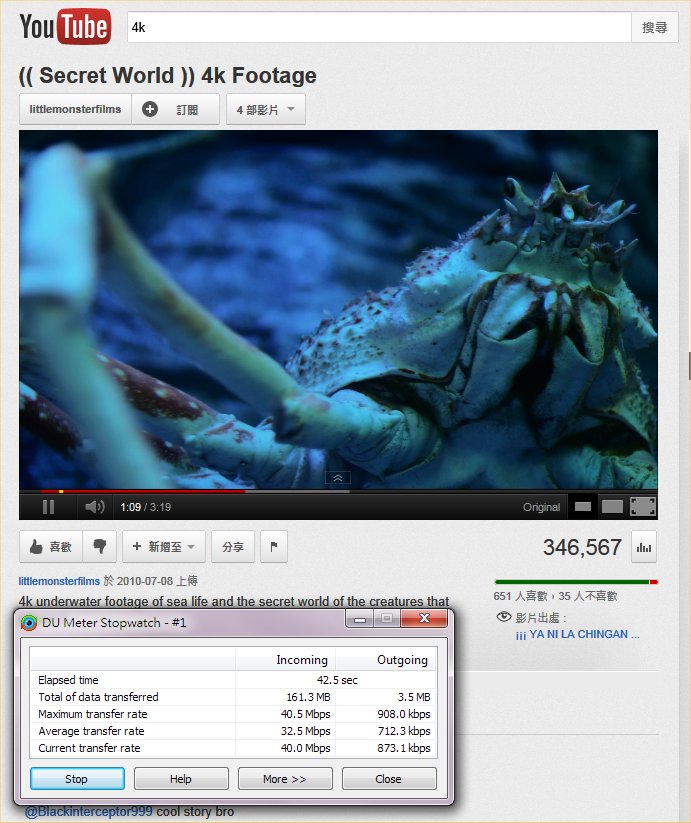The width and height of the screenshot is (691, 823).
Task: Click the Maximum transfer rate row label
Action: pyautogui.click(x=93, y=714)
